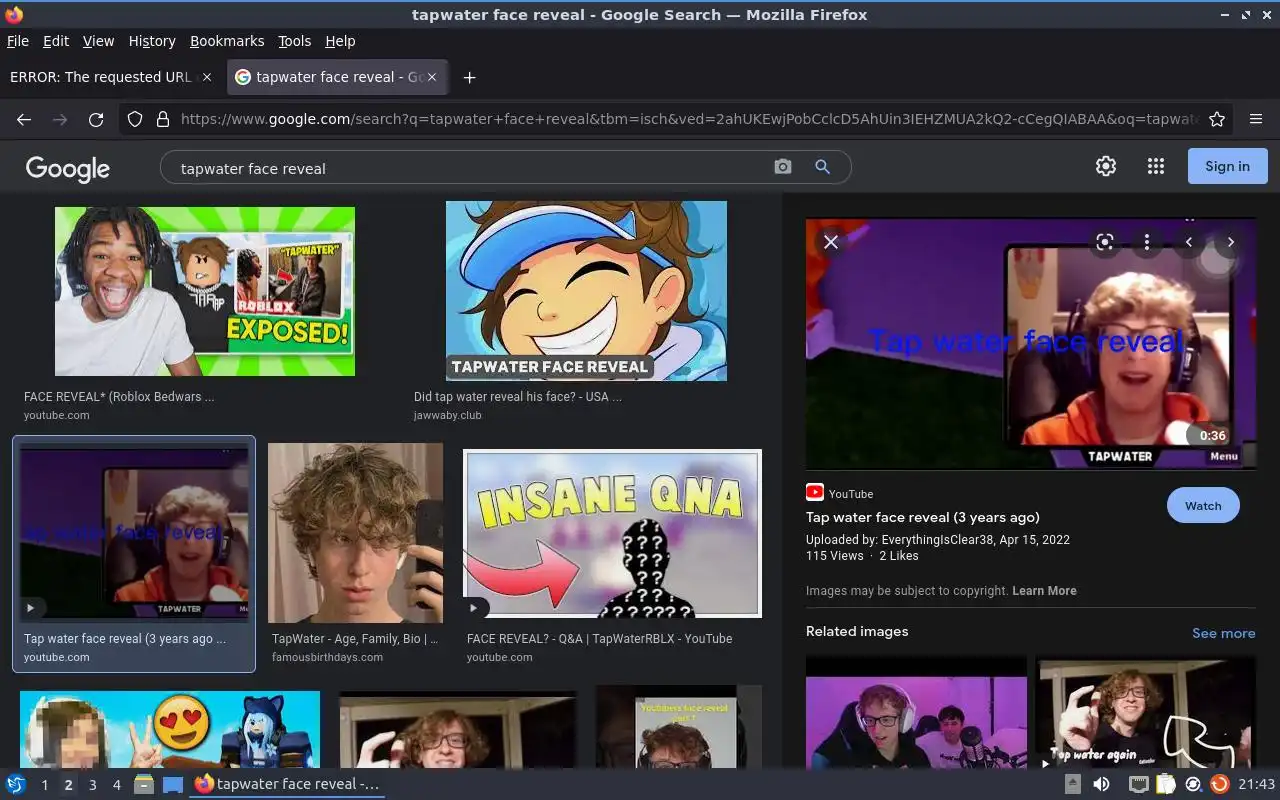The image size is (1280, 800).
Task: Open Google quick settings gear
Action: (1106, 166)
